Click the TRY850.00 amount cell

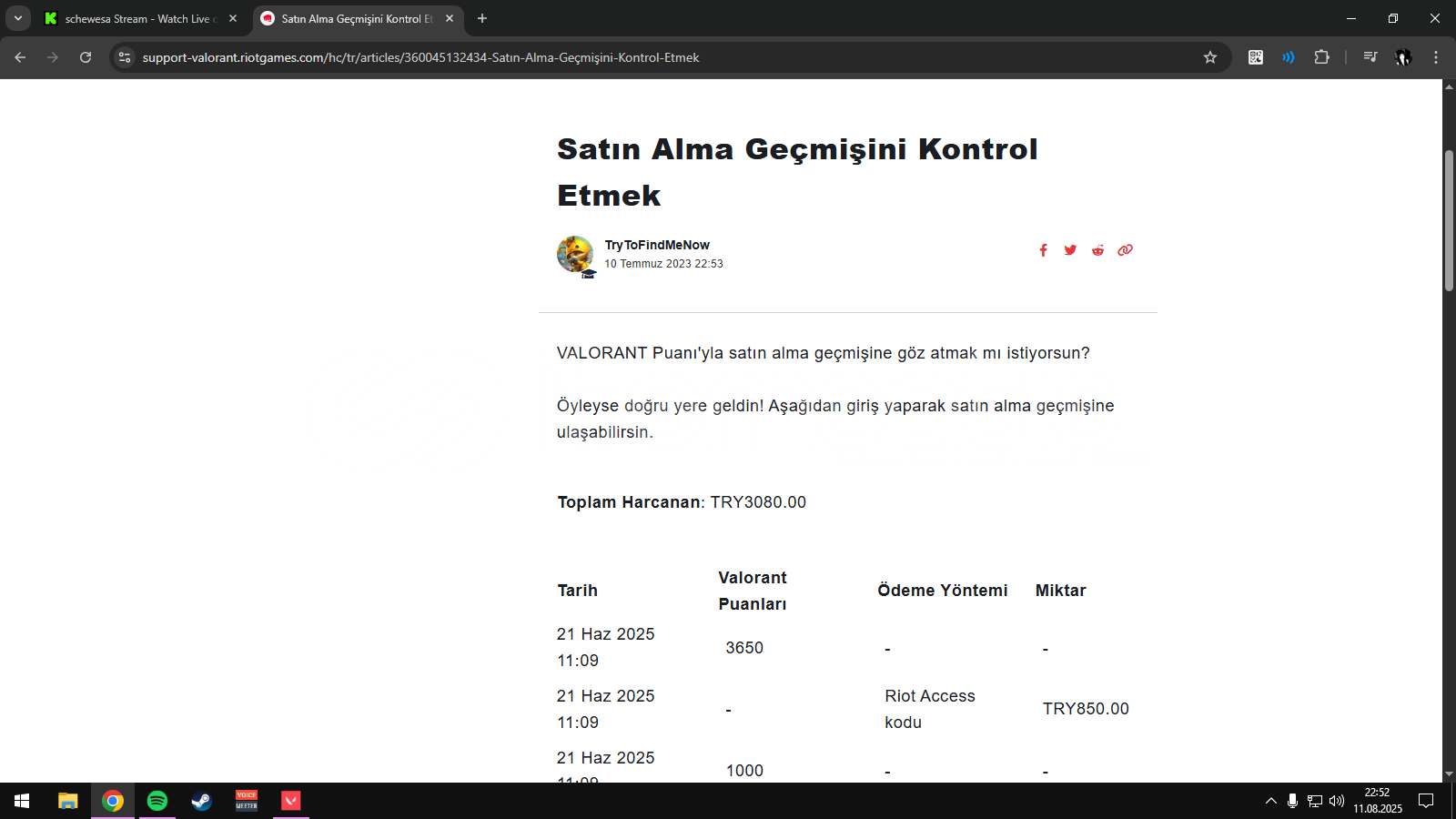coord(1086,709)
